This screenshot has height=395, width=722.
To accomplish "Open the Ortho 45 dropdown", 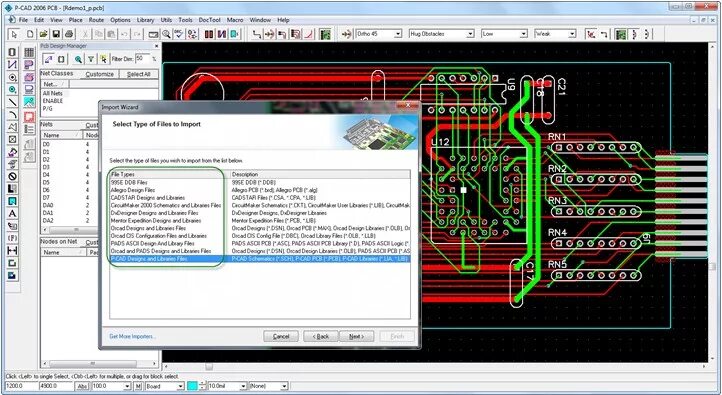I will click(x=398, y=34).
